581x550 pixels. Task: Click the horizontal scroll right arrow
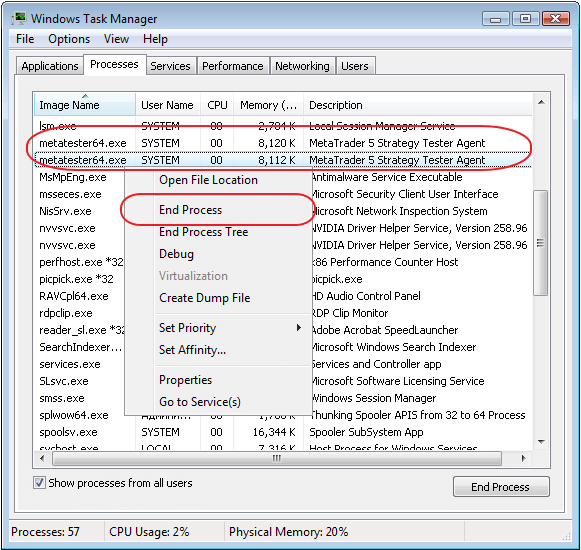(x=524, y=458)
